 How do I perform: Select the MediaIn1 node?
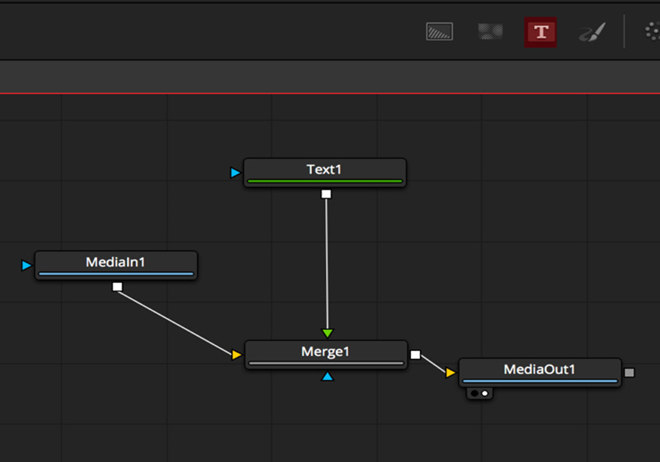[116, 264]
